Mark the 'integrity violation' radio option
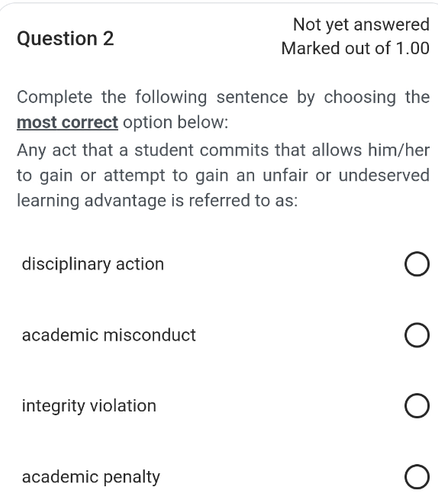This screenshot has width=438, height=500. click(x=417, y=406)
